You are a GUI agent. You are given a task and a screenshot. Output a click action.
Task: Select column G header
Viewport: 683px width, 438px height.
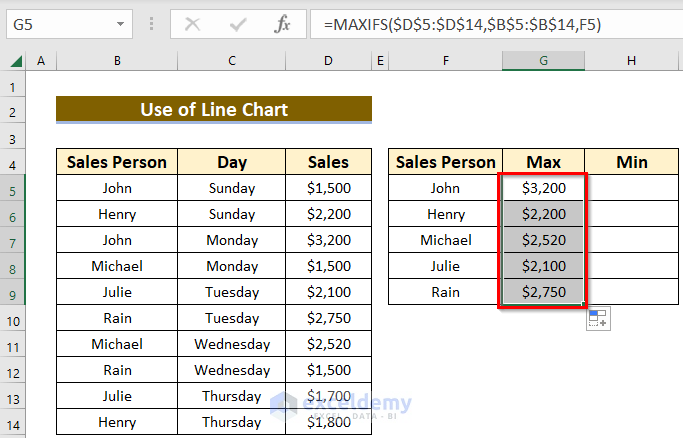coord(543,61)
